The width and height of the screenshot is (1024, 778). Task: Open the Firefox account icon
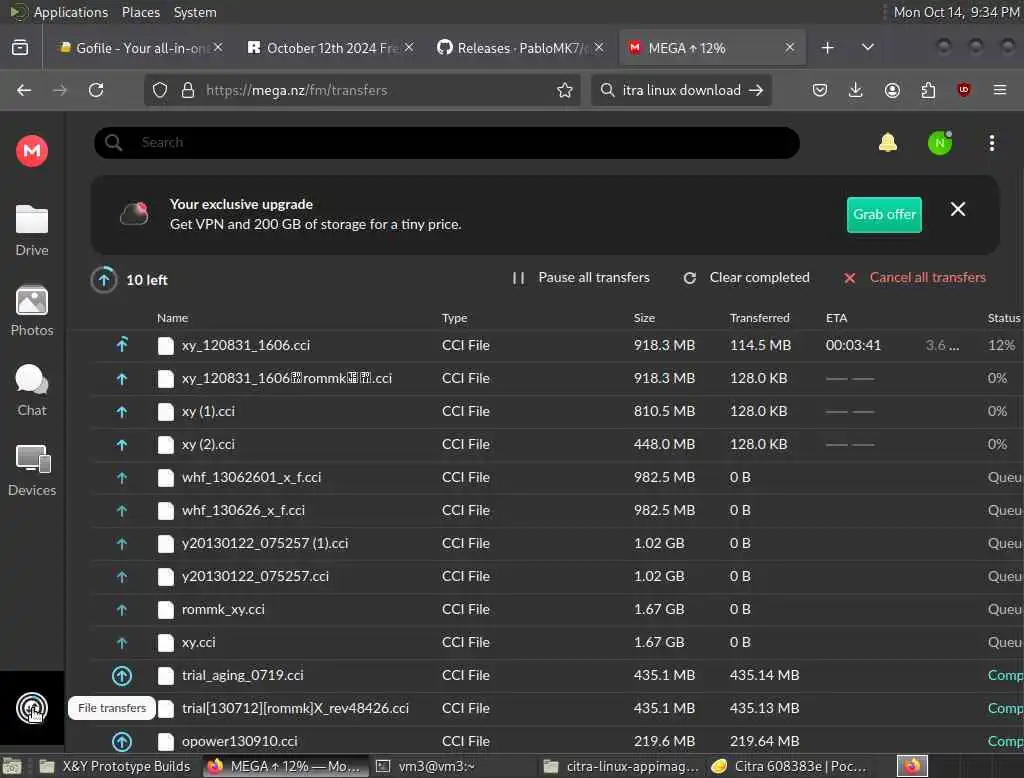tap(892, 90)
